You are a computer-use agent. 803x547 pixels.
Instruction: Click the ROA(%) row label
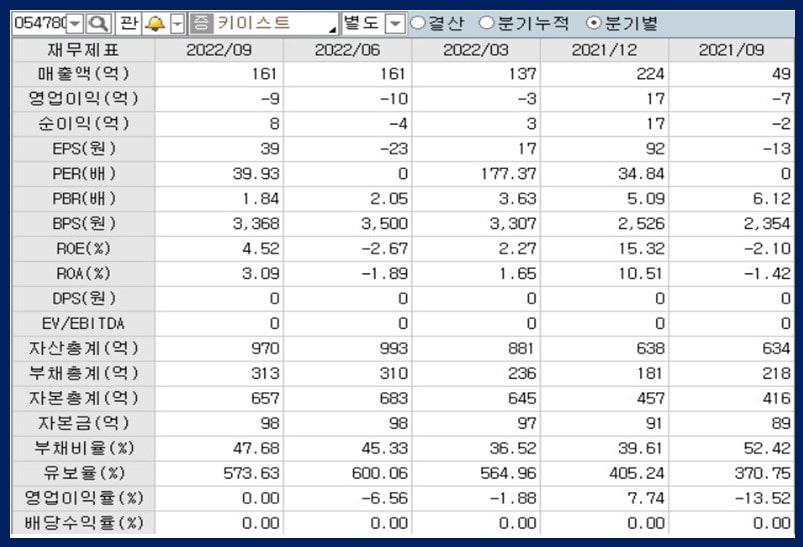[x=83, y=274]
